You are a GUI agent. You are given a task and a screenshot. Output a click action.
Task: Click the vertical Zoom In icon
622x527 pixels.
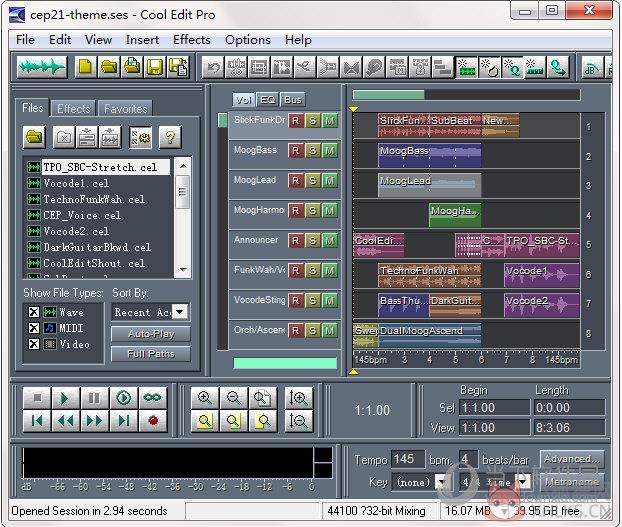click(299, 397)
